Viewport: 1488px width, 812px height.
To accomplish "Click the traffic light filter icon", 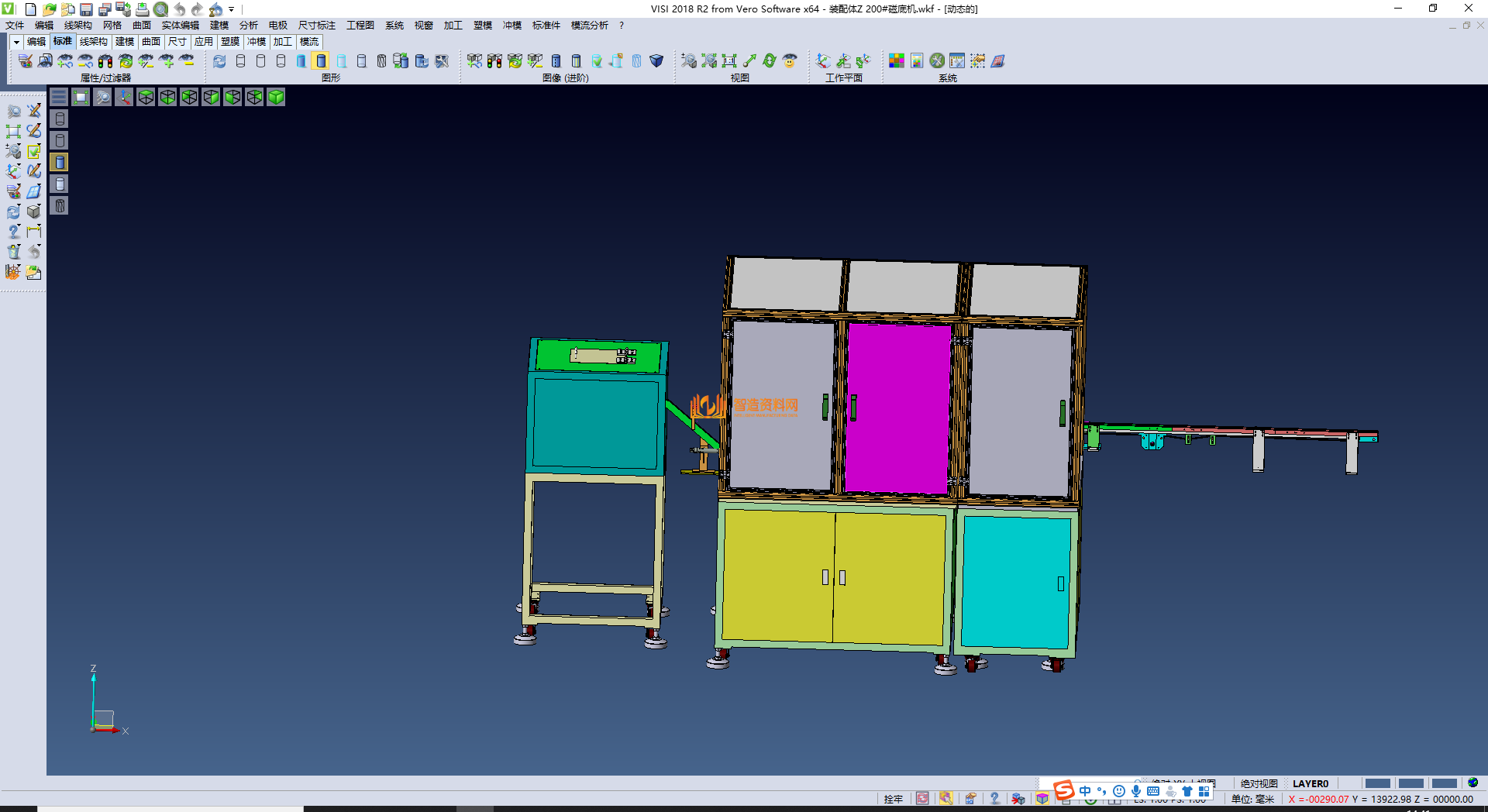I will (x=105, y=60).
